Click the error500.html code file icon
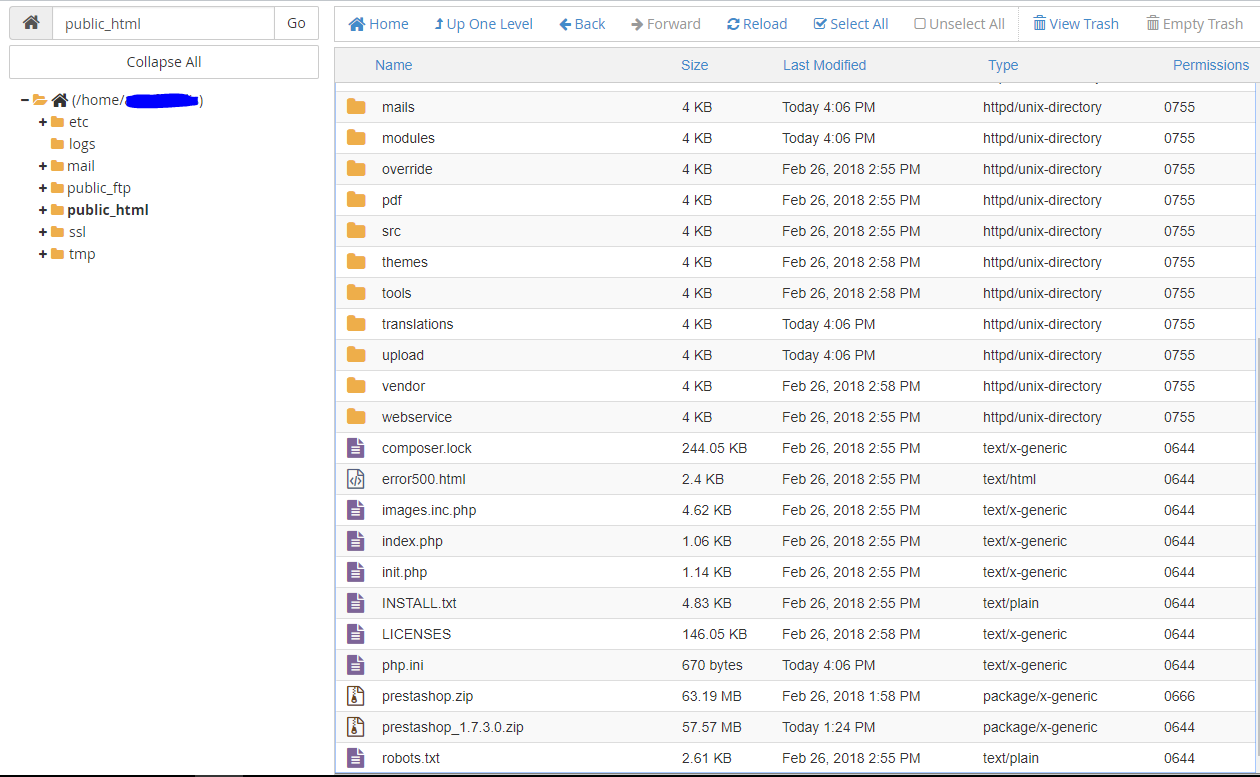Viewport: 1260px width, 777px height. 356,479
